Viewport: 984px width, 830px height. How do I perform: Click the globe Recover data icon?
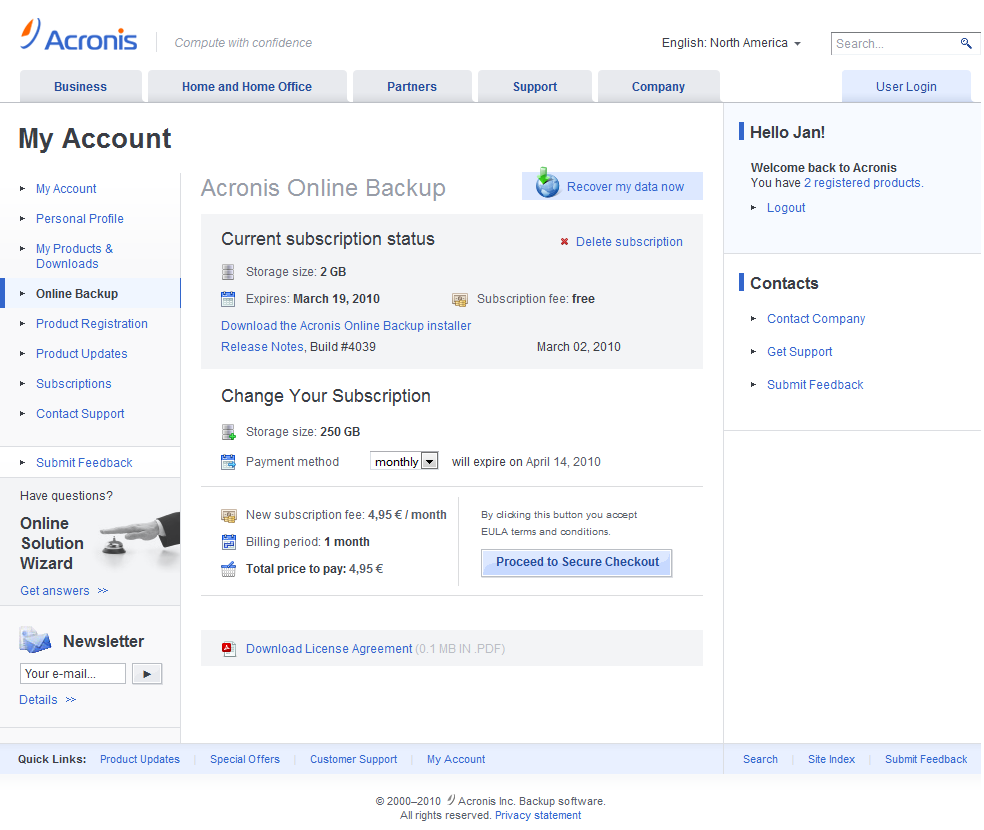547,183
